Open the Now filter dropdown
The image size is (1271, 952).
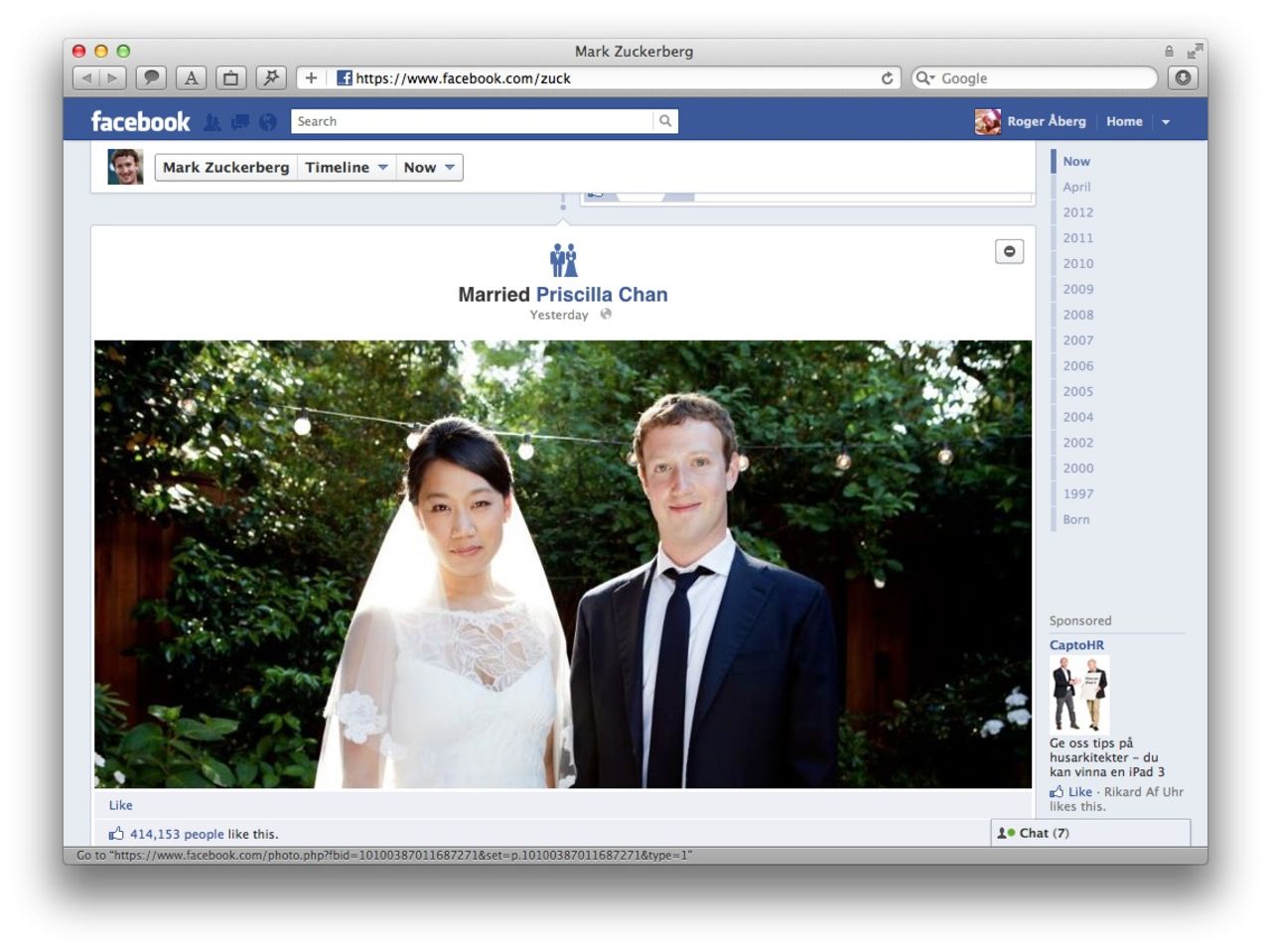[450, 167]
